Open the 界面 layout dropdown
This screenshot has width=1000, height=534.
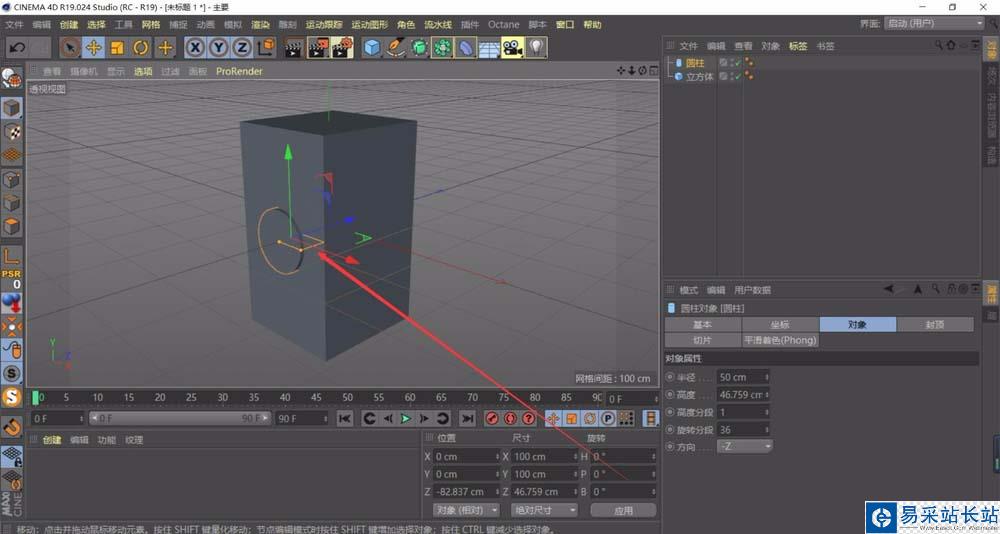coord(934,24)
